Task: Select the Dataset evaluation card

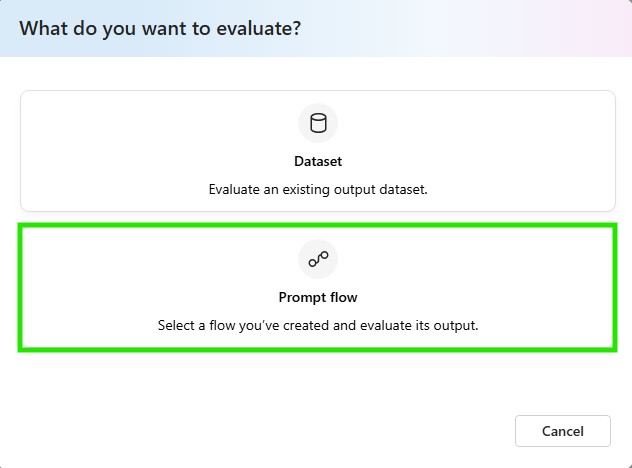Action: pos(318,151)
